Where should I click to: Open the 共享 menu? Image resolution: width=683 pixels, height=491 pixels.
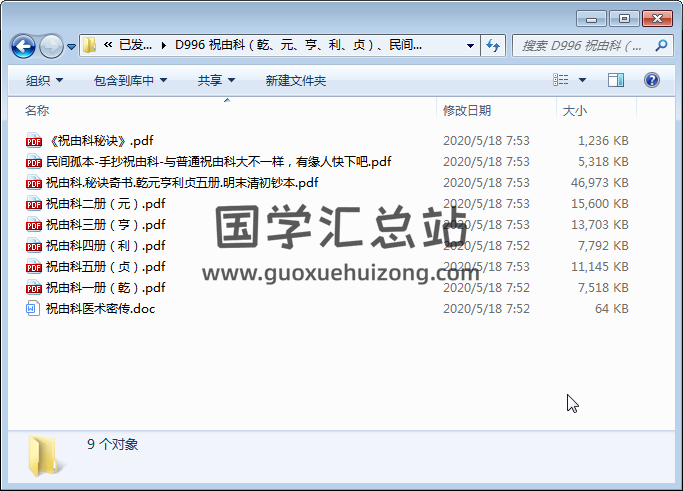pos(216,80)
